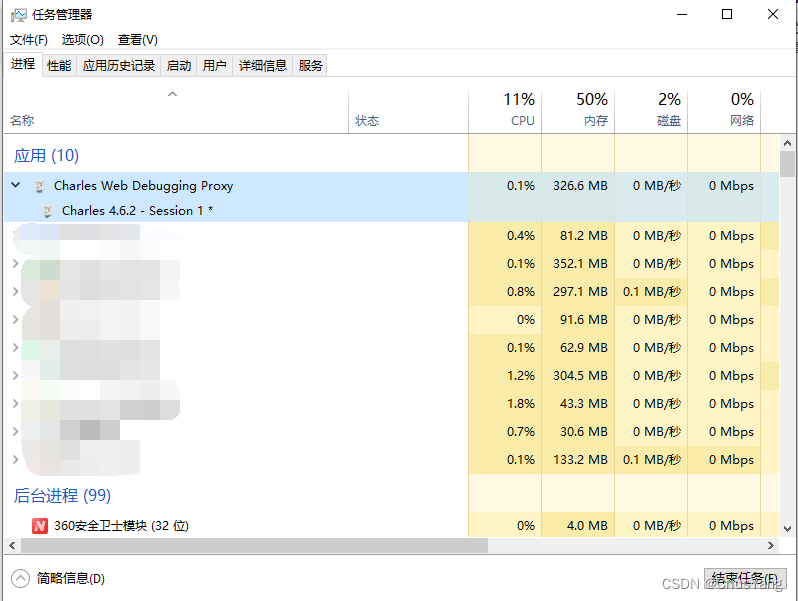798x601 pixels.
Task: Click the 应用 (10) group heading
Action: click(x=46, y=155)
